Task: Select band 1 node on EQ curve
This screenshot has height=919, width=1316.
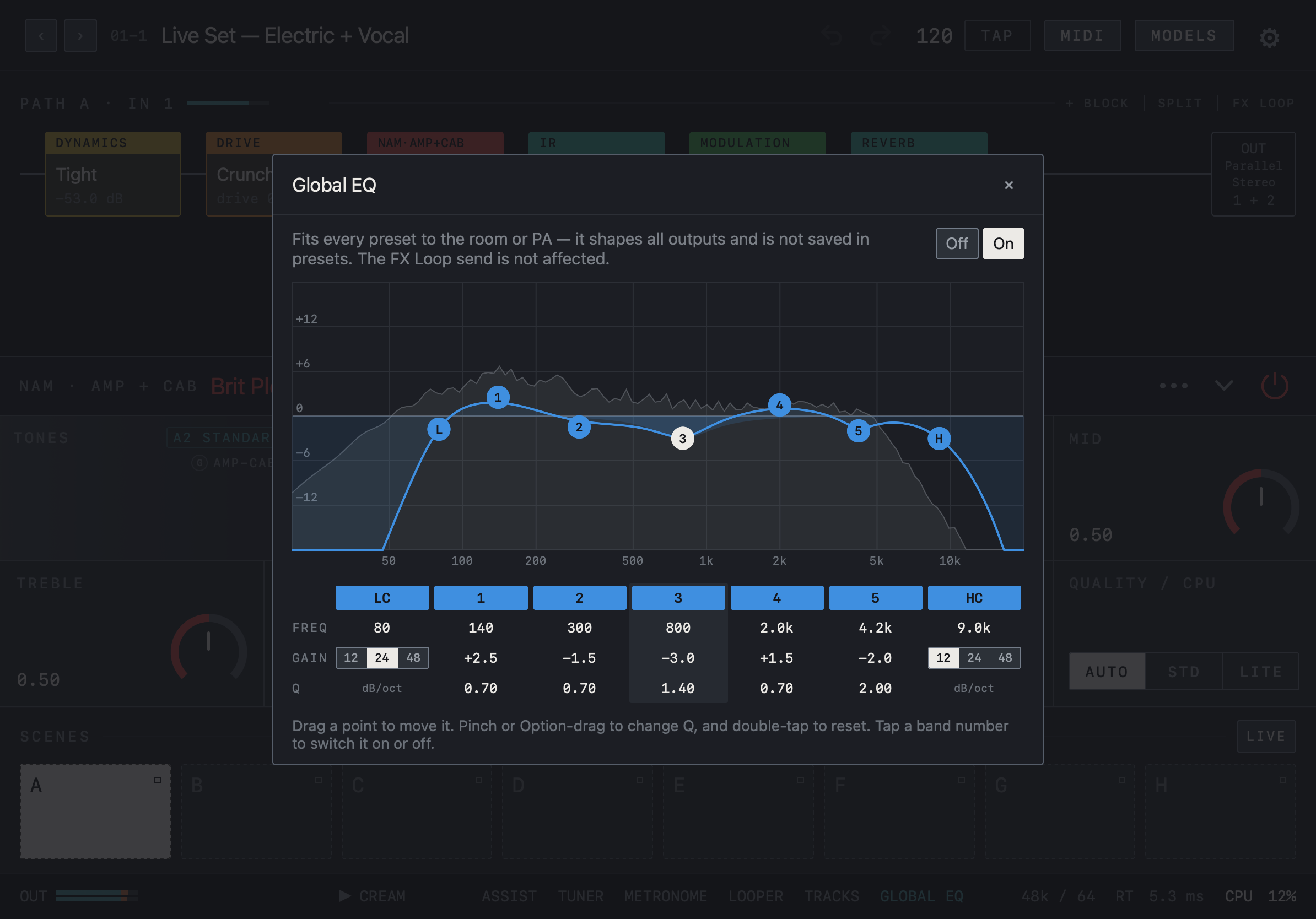Action: click(x=498, y=397)
